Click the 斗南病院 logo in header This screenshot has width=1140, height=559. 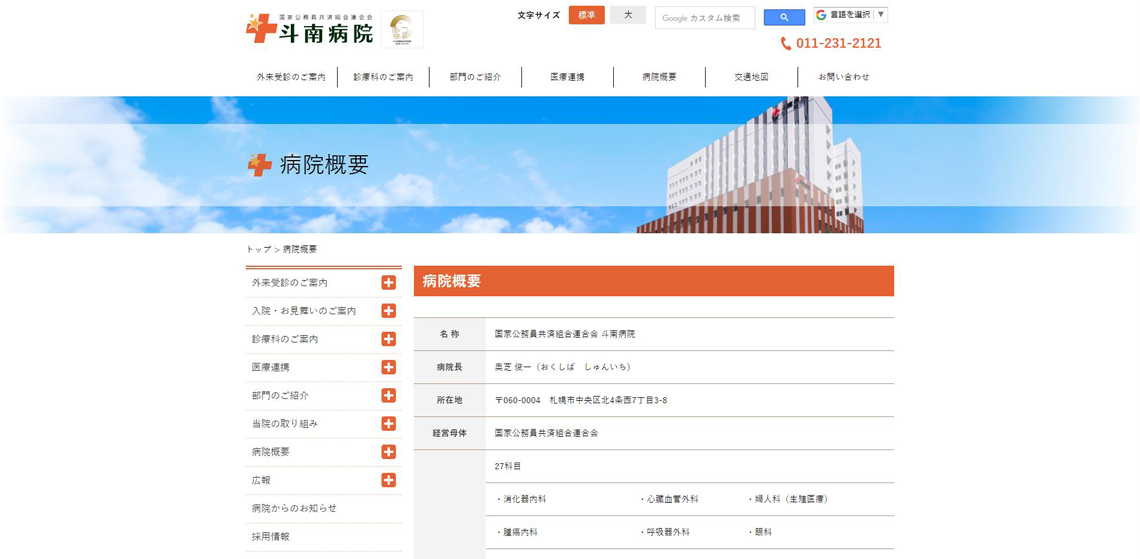(x=310, y=28)
